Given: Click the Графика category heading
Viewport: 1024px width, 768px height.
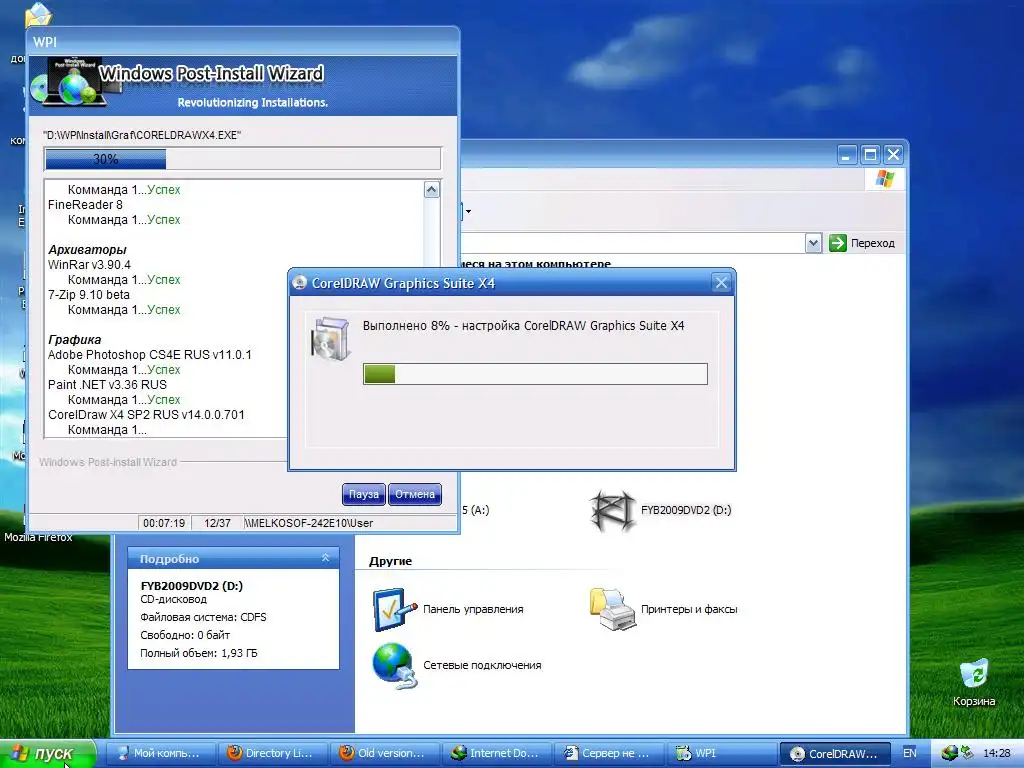Looking at the screenshot, I should click(74, 340).
